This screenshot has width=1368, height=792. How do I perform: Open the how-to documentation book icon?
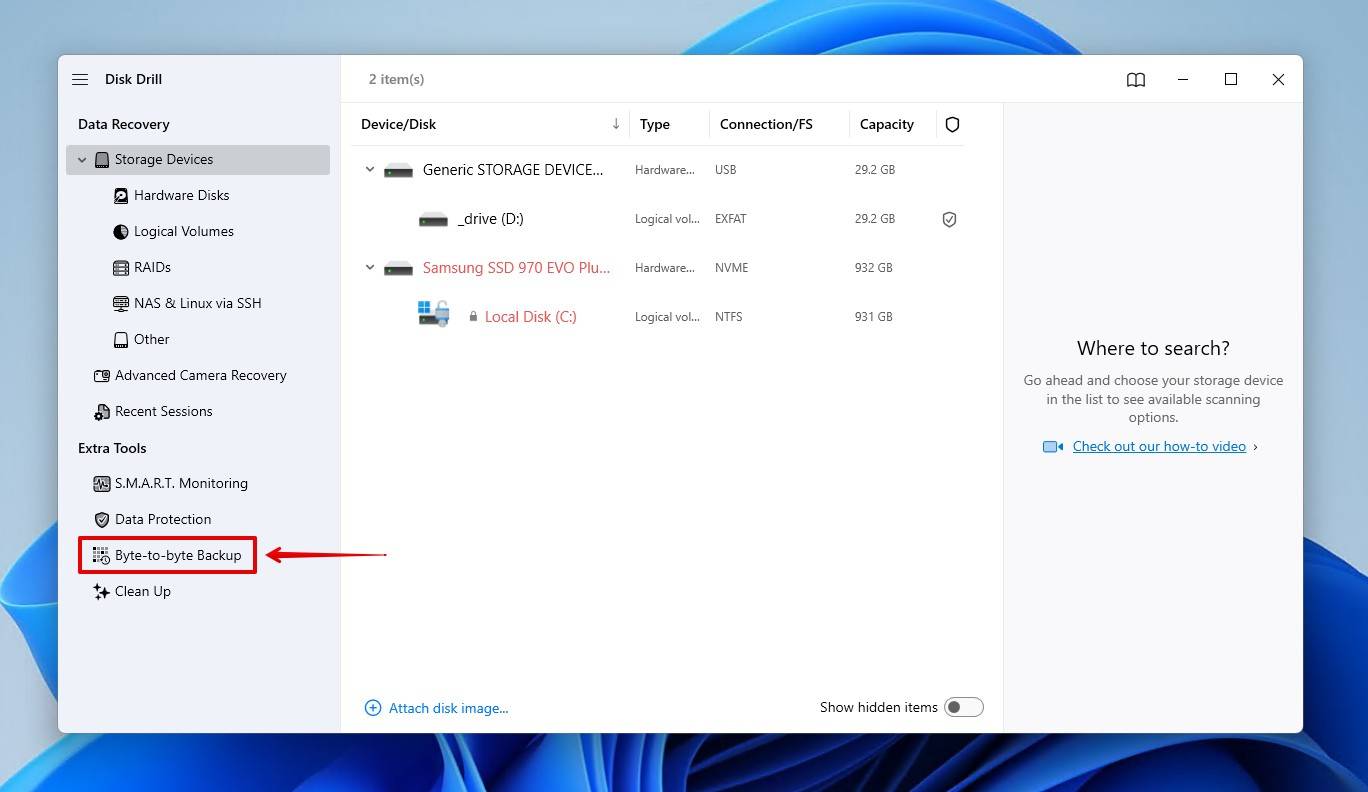[x=1136, y=79]
